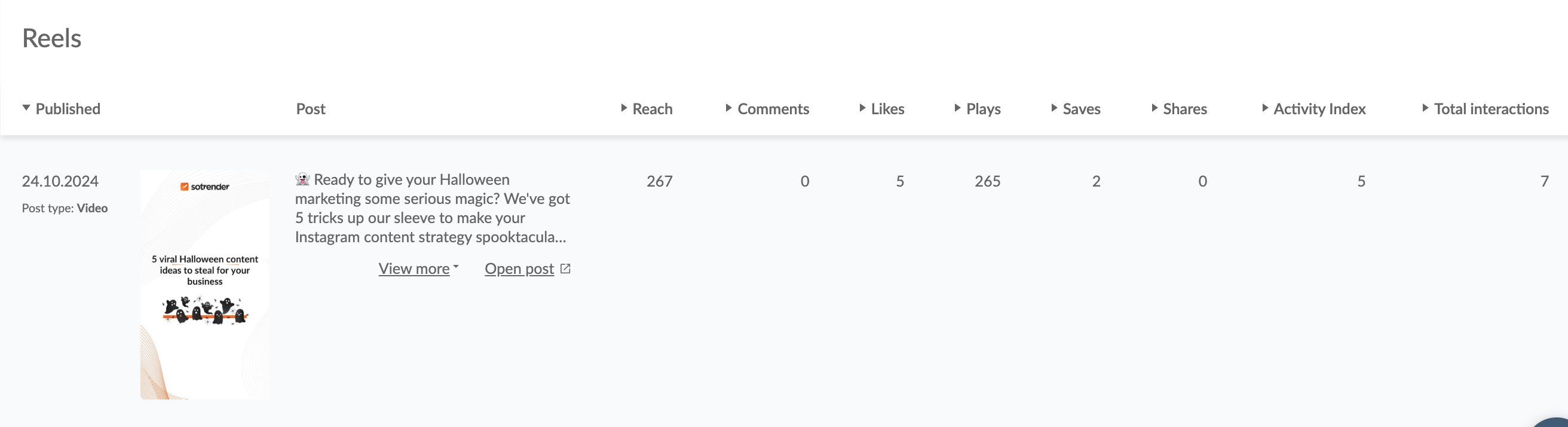Click the sort triangle beside Shares
The height and width of the screenshot is (427, 1568).
tap(1154, 108)
